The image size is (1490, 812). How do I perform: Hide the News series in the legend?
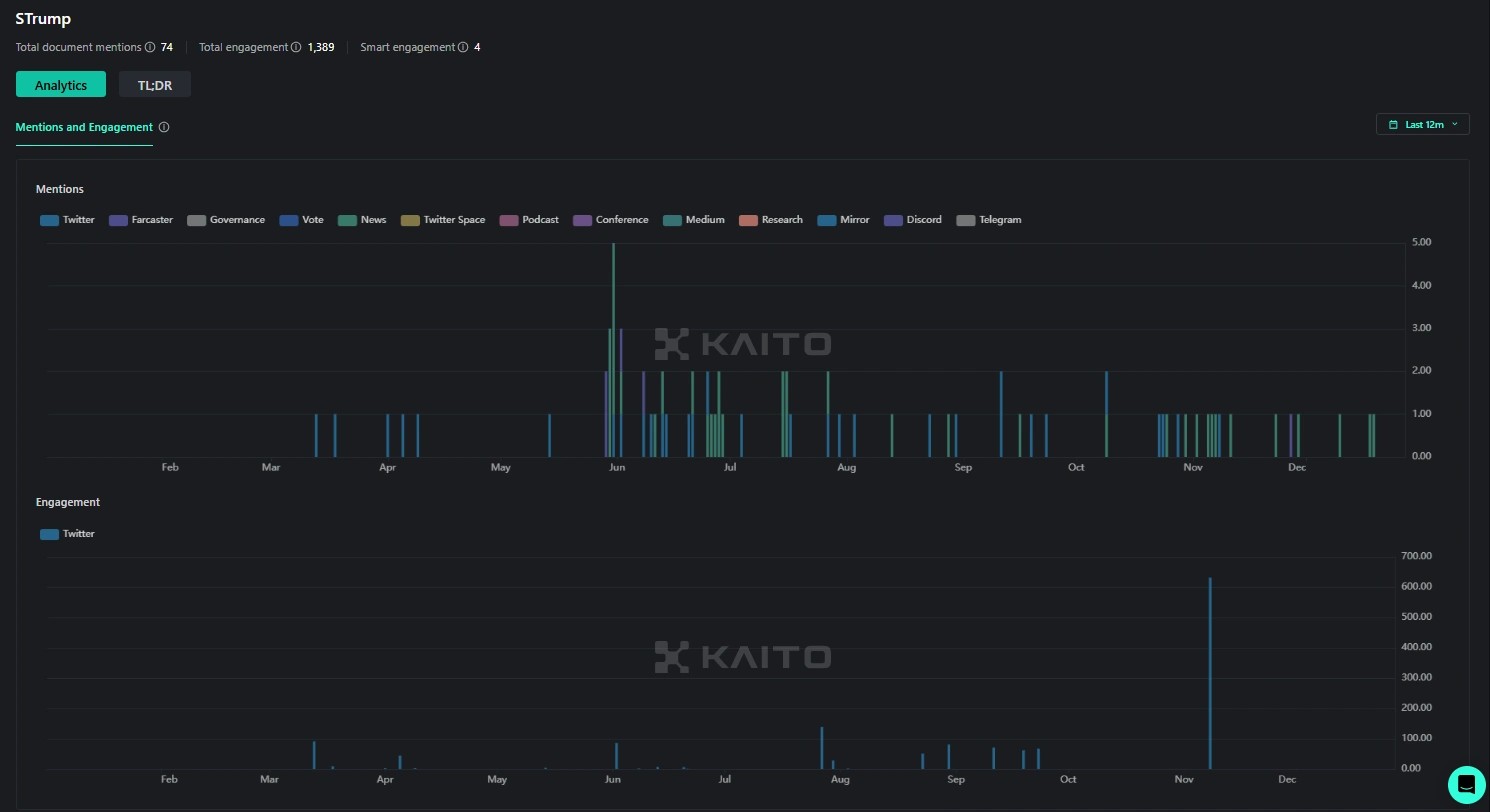tap(362, 220)
